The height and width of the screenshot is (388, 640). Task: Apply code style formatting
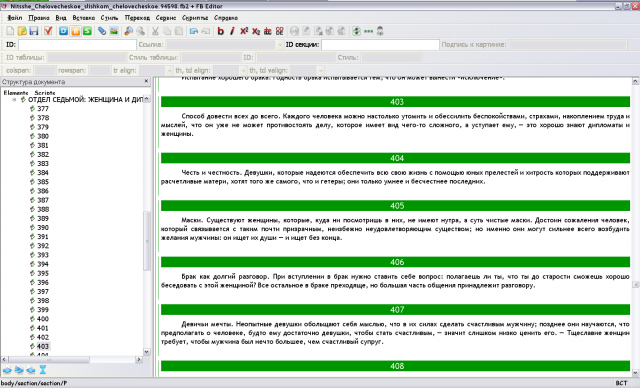point(280,31)
